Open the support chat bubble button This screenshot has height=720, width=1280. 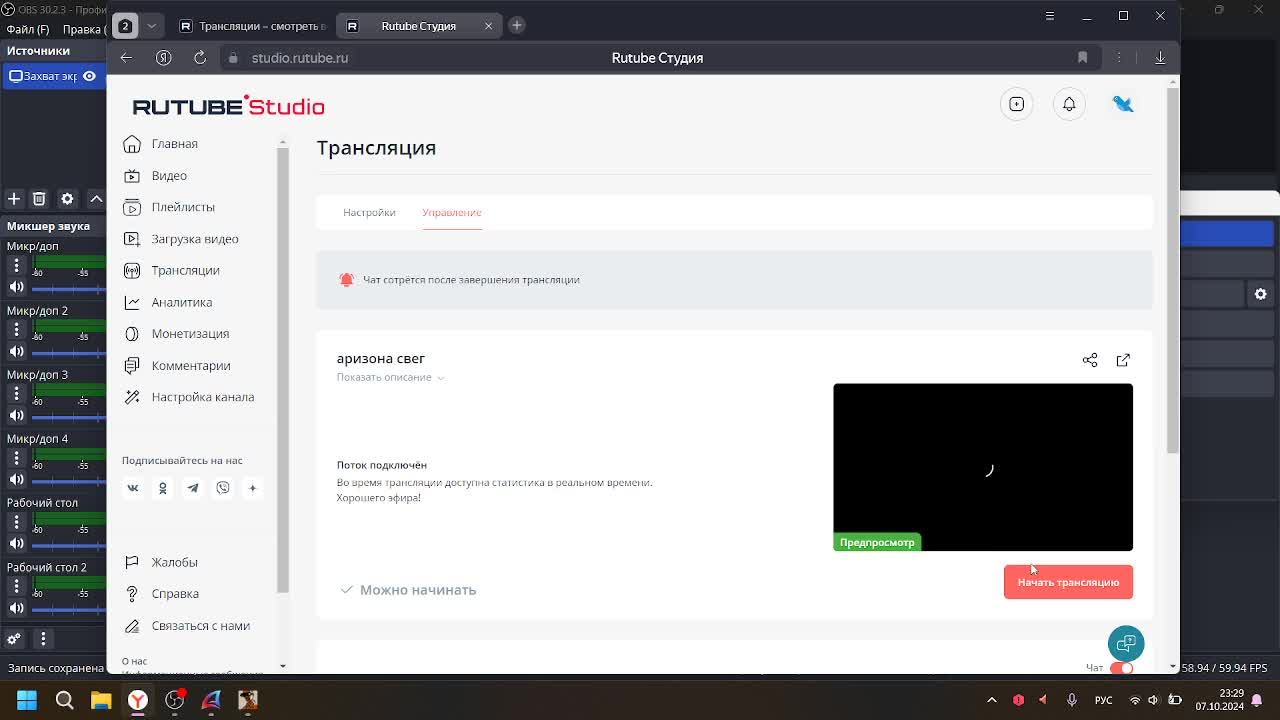[x=1126, y=643]
